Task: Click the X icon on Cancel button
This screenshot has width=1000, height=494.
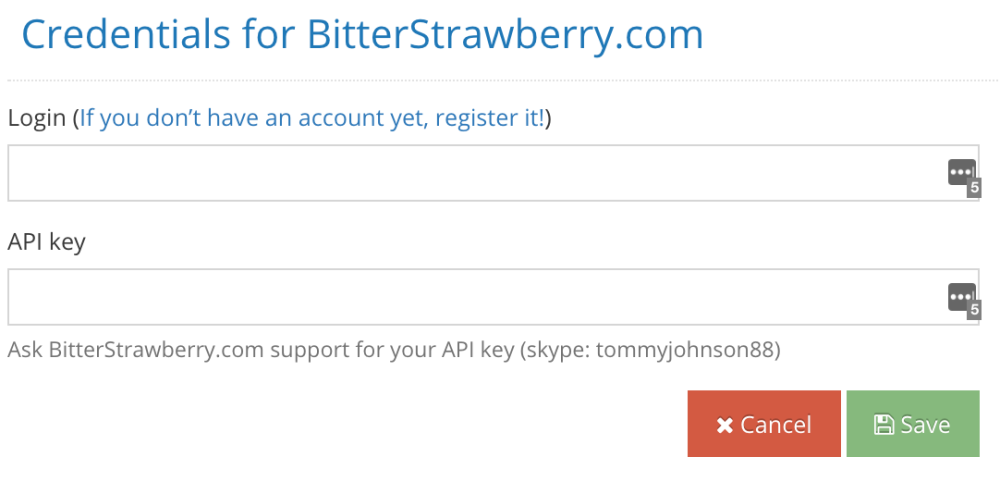Action: click(x=724, y=425)
